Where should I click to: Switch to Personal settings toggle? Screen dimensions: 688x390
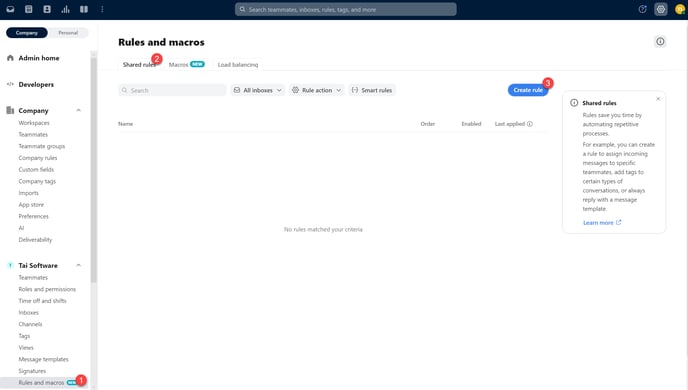pyautogui.click(x=68, y=33)
